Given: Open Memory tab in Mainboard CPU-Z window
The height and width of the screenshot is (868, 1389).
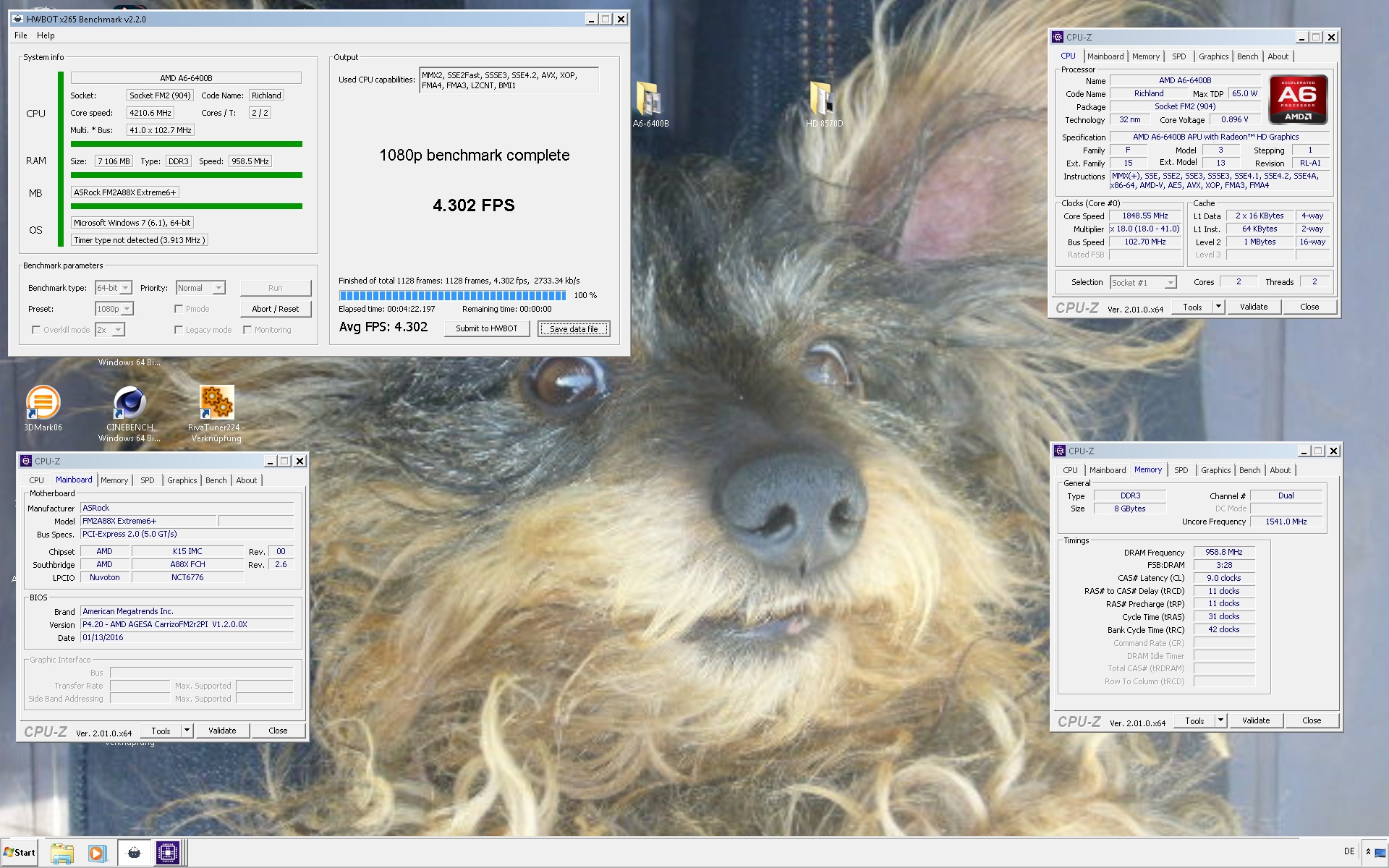Looking at the screenshot, I should tap(114, 480).
